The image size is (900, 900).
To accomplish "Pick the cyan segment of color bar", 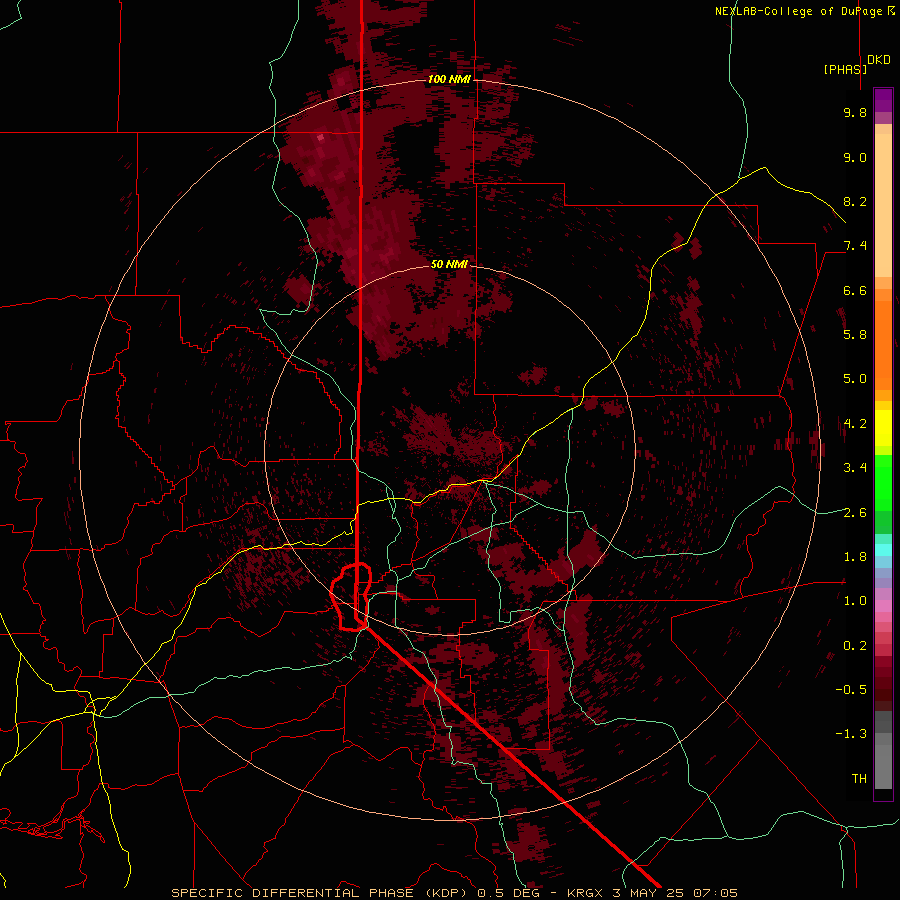I will (x=883, y=550).
